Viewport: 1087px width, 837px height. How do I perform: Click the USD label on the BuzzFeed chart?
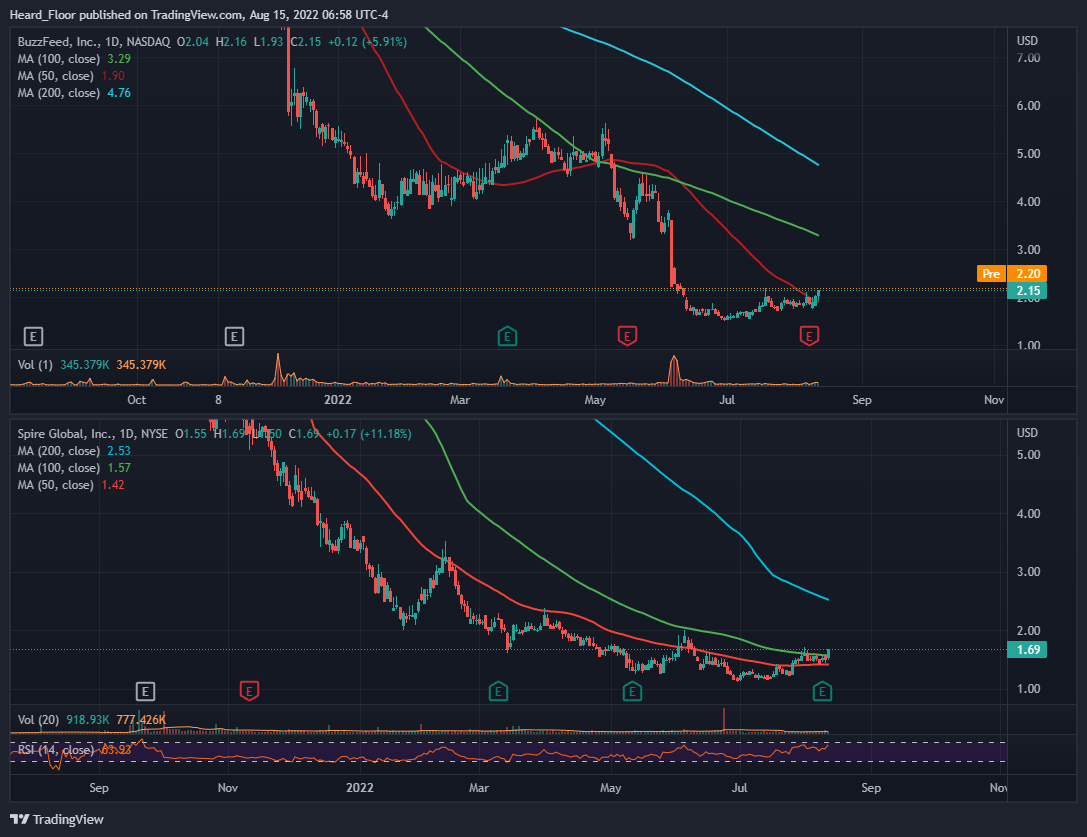1027,41
